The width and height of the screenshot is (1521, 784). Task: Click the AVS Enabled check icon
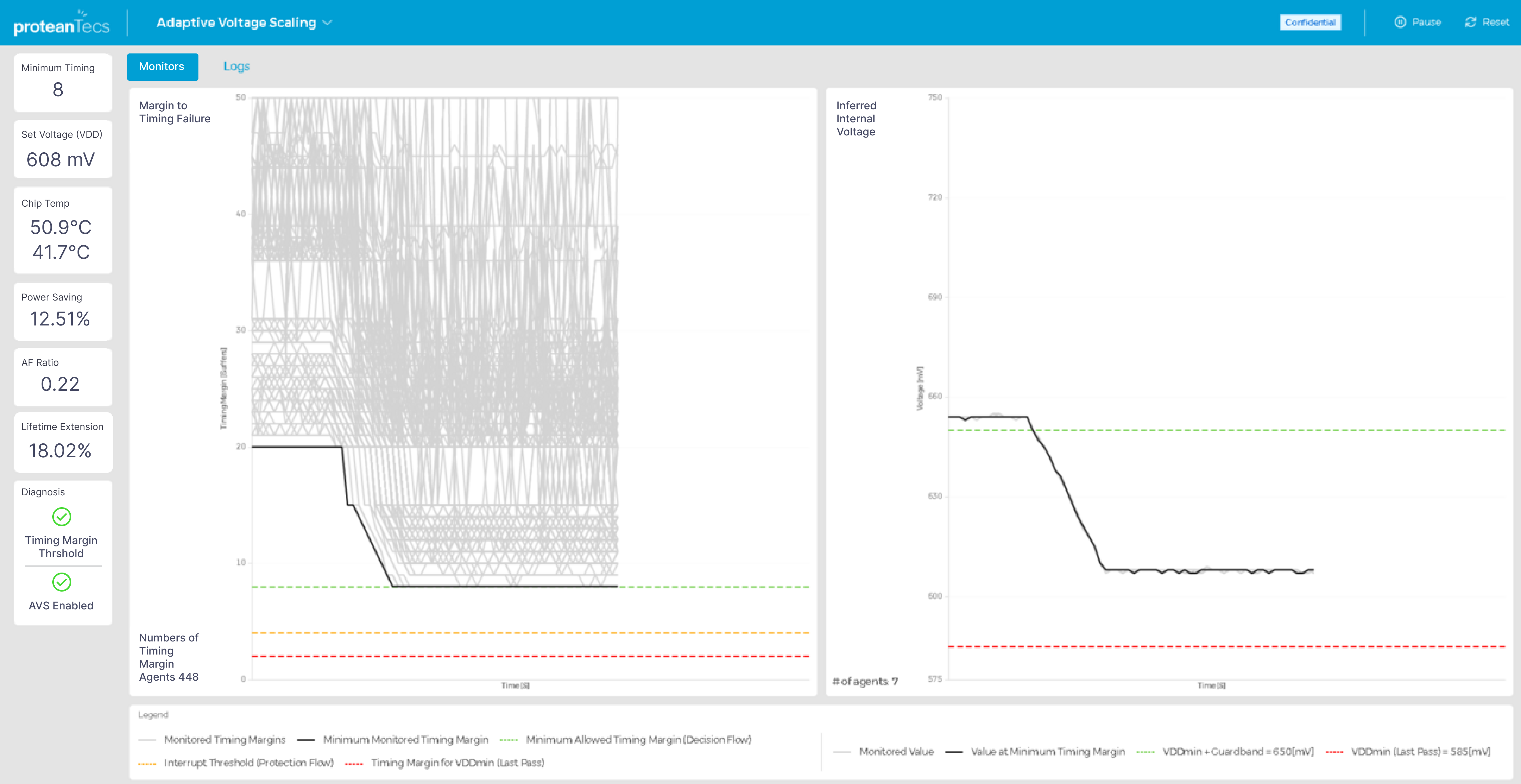click(x=61, y=582)
